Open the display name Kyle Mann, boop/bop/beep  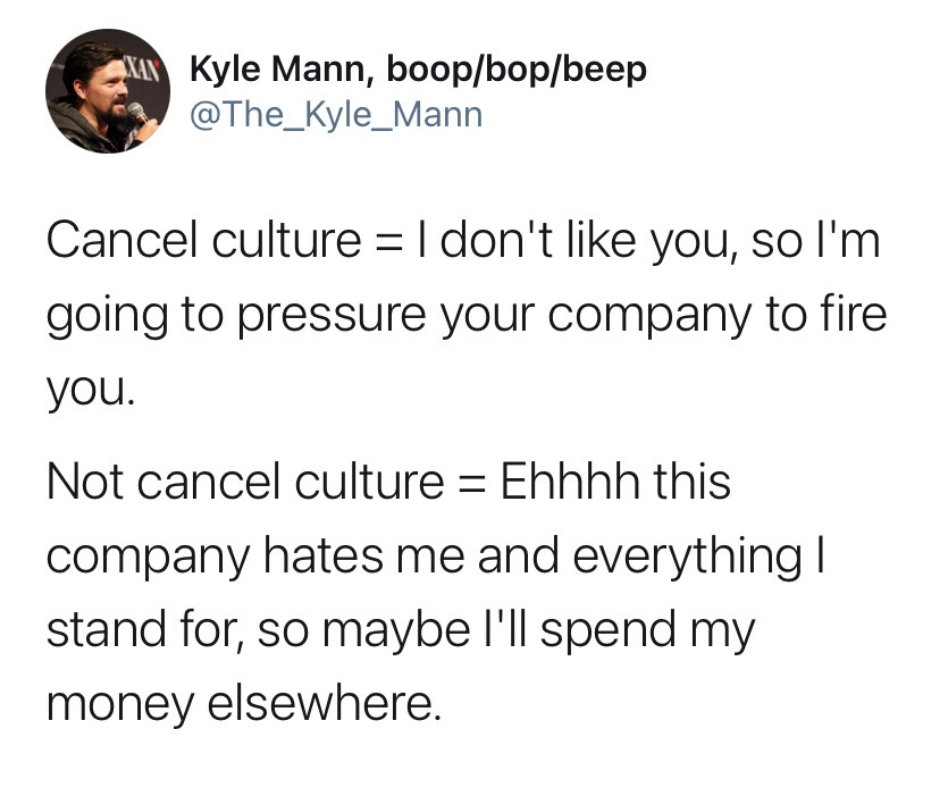pos(417,69)
